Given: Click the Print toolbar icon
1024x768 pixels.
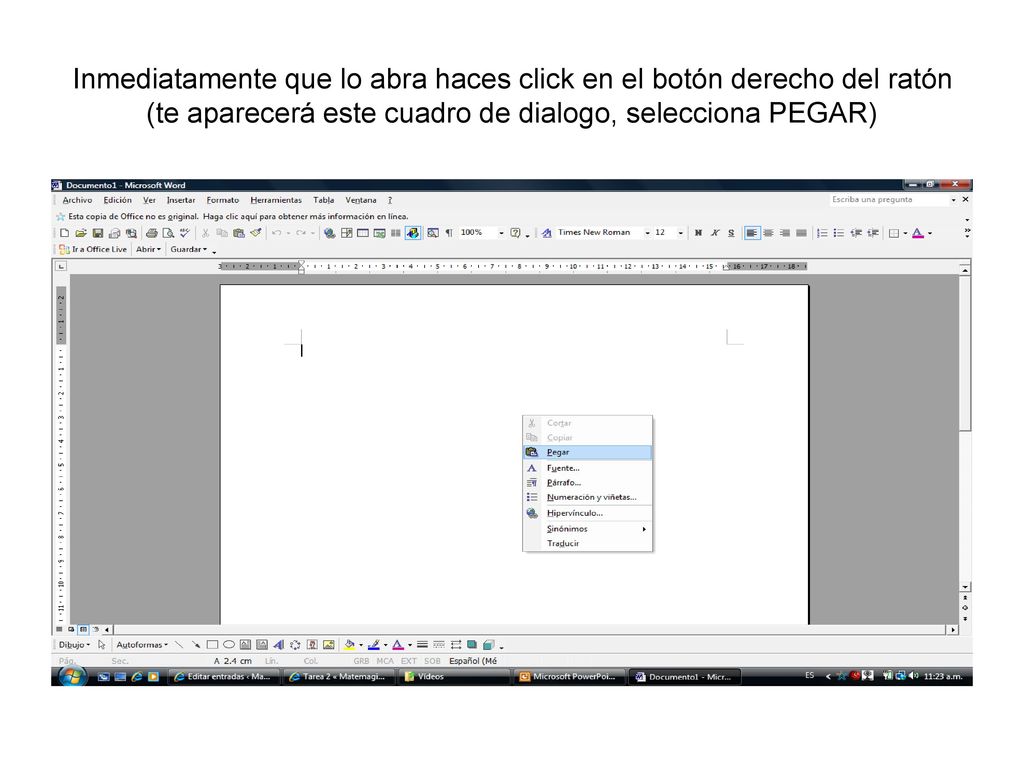Looking at the screenshot, I should (x=152, y=233).
